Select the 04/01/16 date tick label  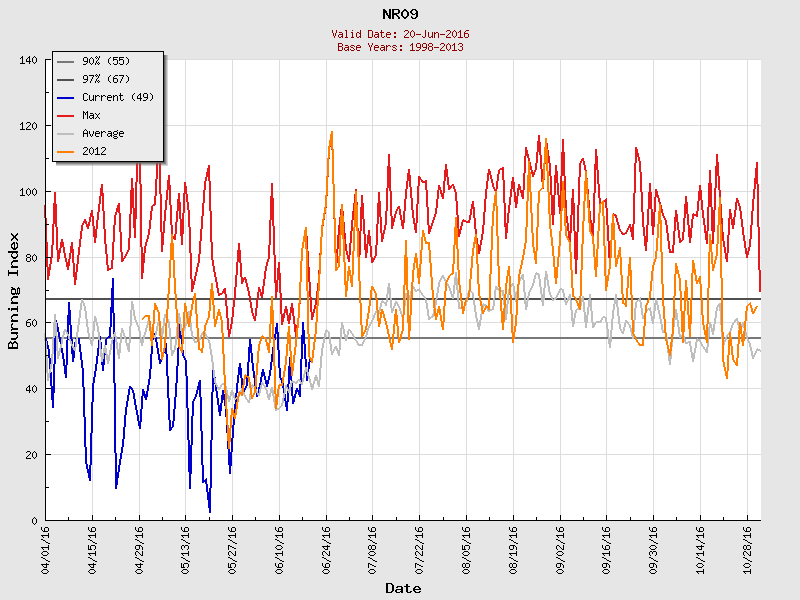click(x=46, y=548)
